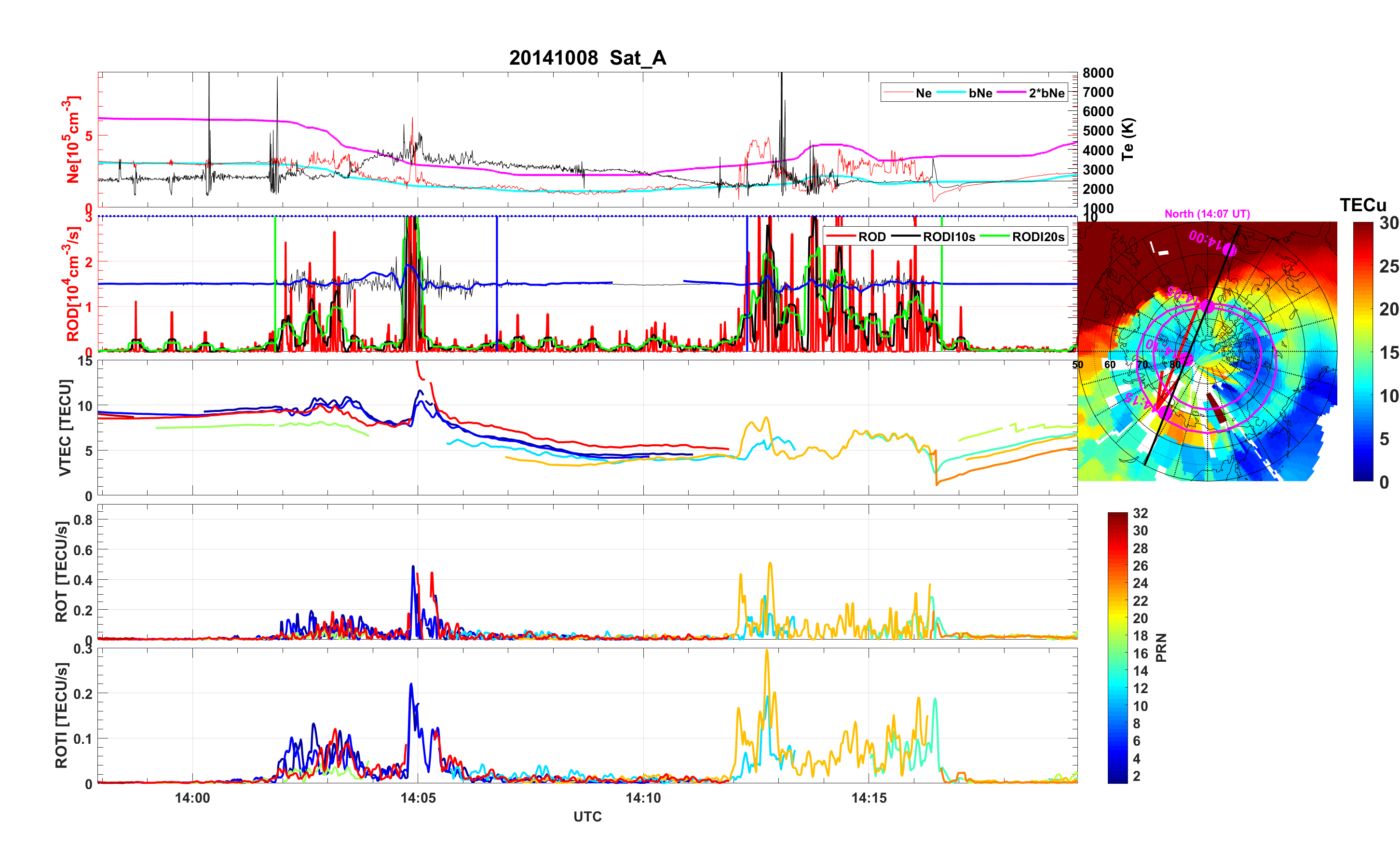
Task: Click the UTC x-axis label
Action: click(587, 816)
